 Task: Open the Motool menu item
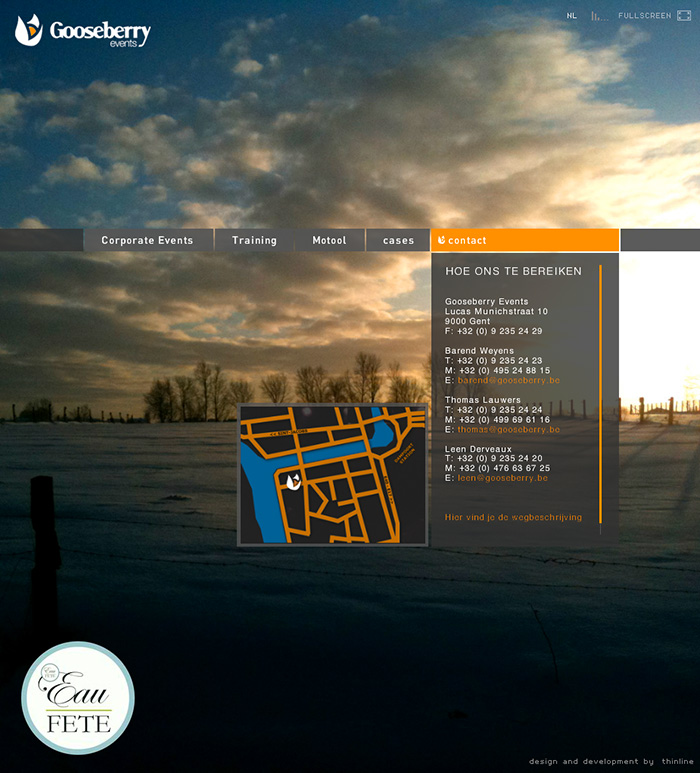tap(329, 241)
